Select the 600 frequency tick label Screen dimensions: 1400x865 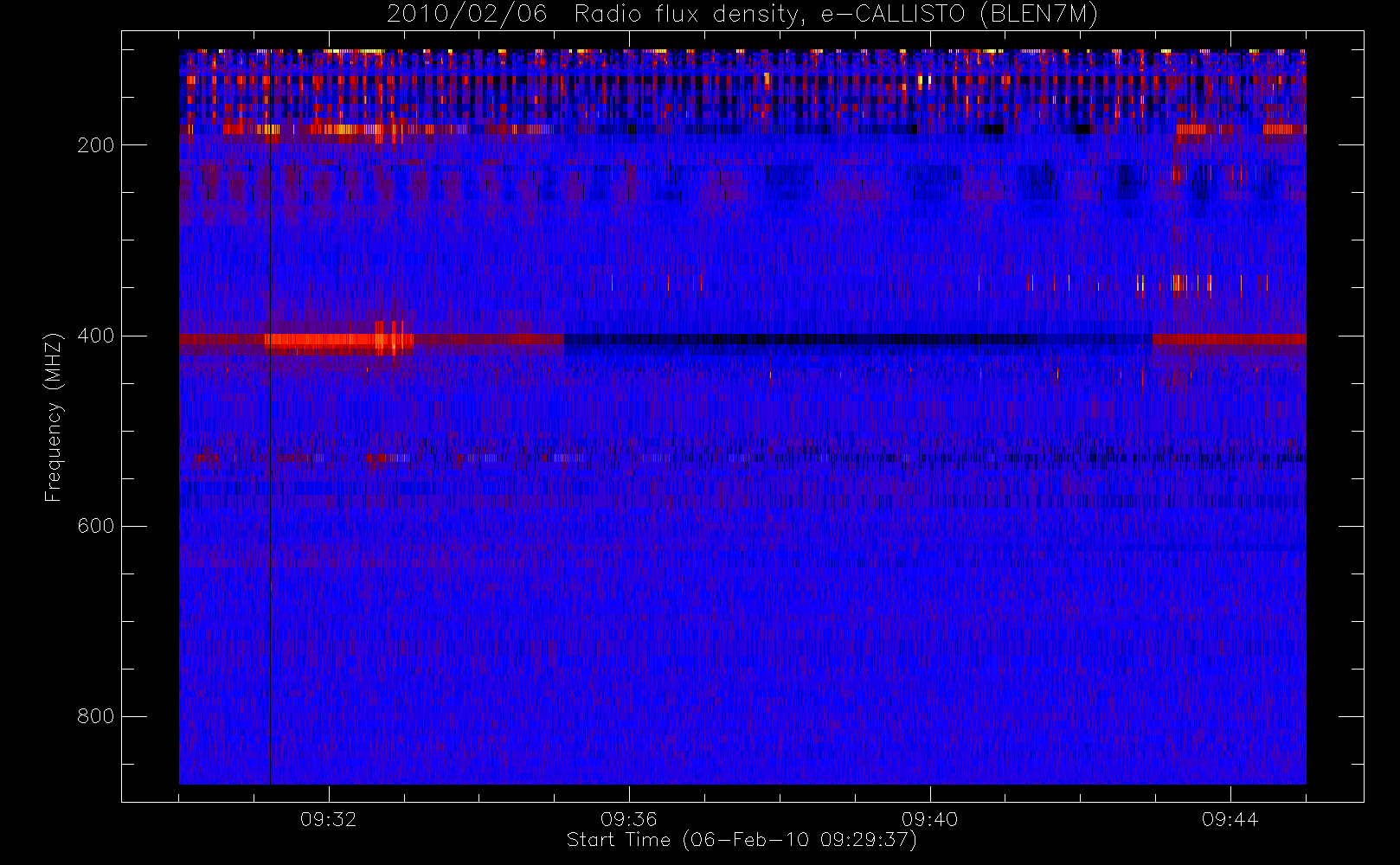click(96, 526)
